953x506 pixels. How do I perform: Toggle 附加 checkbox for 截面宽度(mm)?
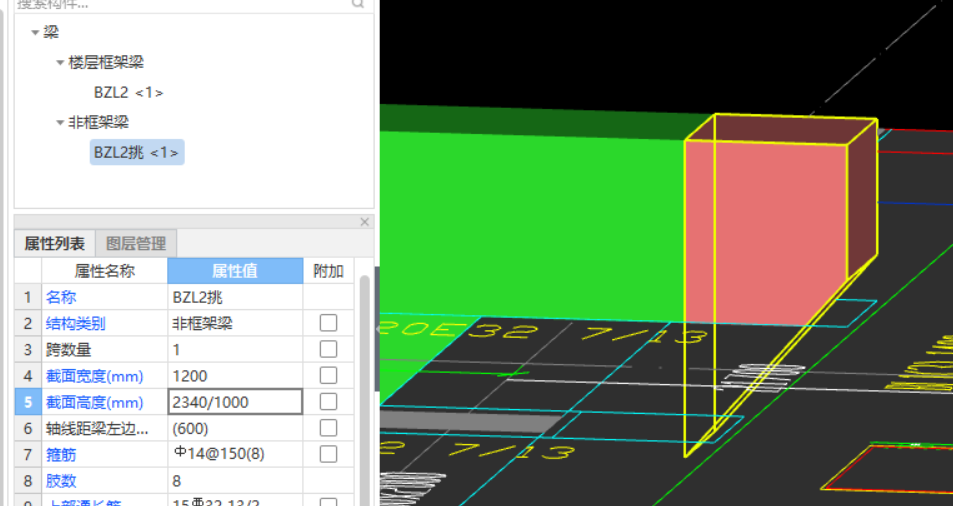point(328,375)
